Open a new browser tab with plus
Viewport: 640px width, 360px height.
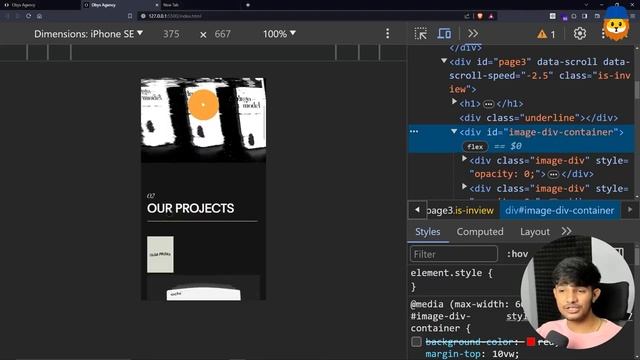pyautogui.click(x=248, y=5)
